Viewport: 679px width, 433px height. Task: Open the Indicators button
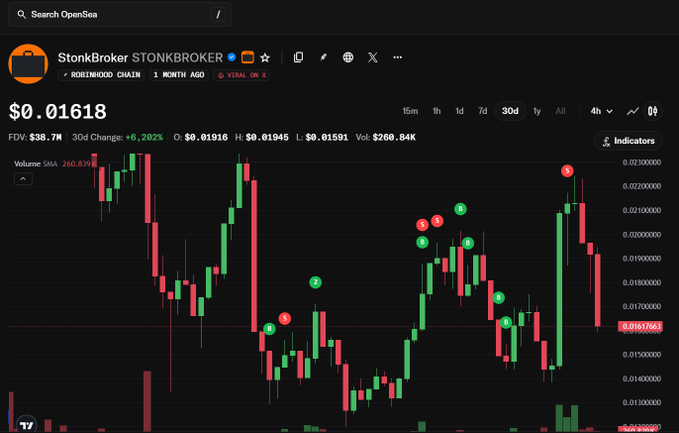[x=628, y=141]
